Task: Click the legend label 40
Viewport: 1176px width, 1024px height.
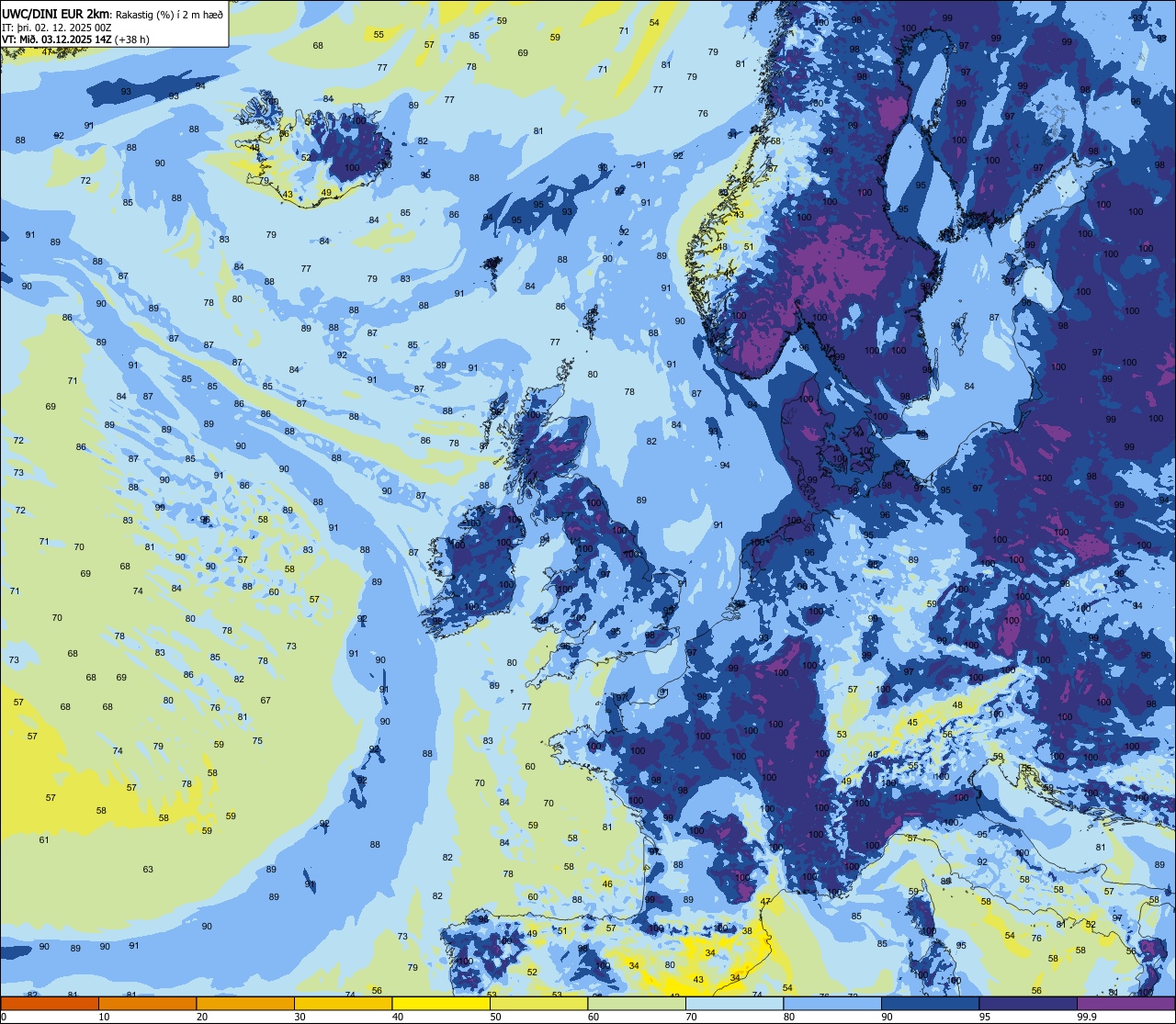Action: coord(398,1017)
